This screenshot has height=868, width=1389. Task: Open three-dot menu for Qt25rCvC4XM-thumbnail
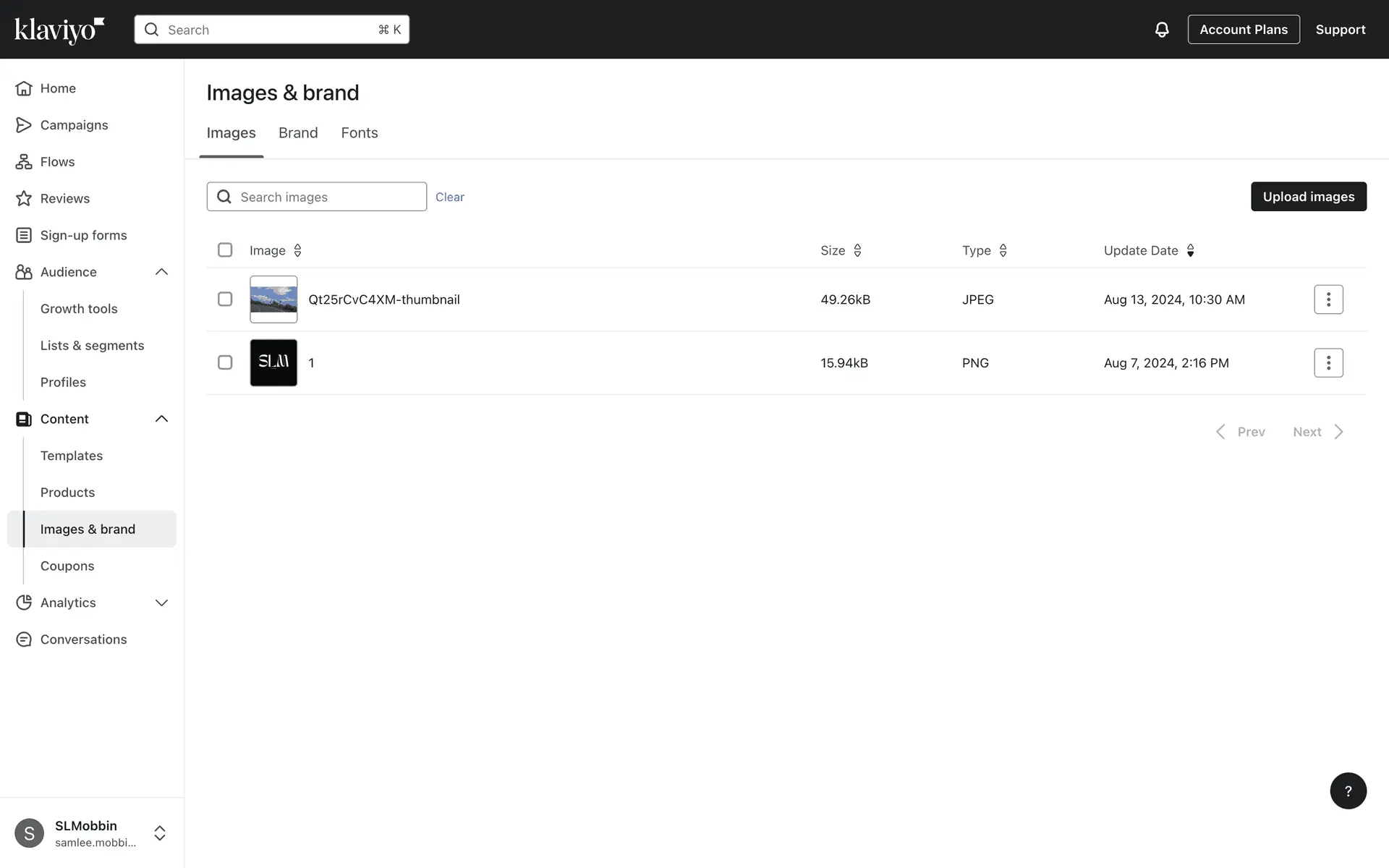(x=1328, y=299)
